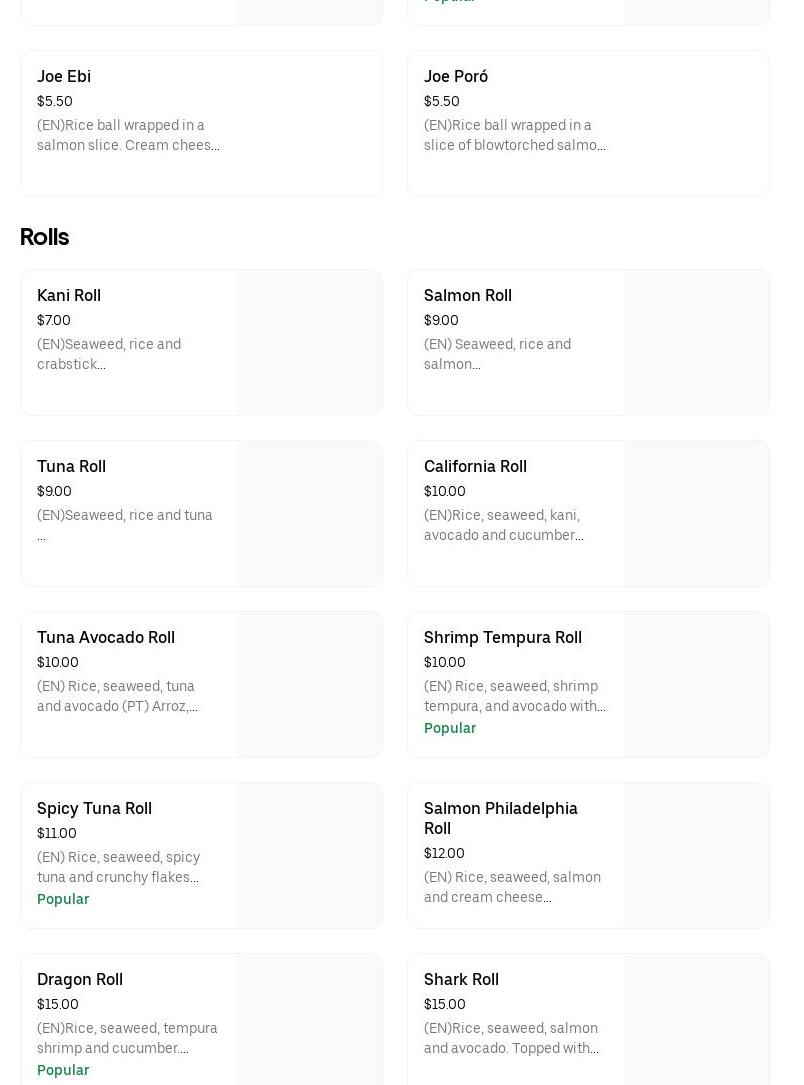Choose the Shrimp Tempura Roll title
This screenshot has width=804, height=1085.
pyautogui.click(x=502, y=638)
